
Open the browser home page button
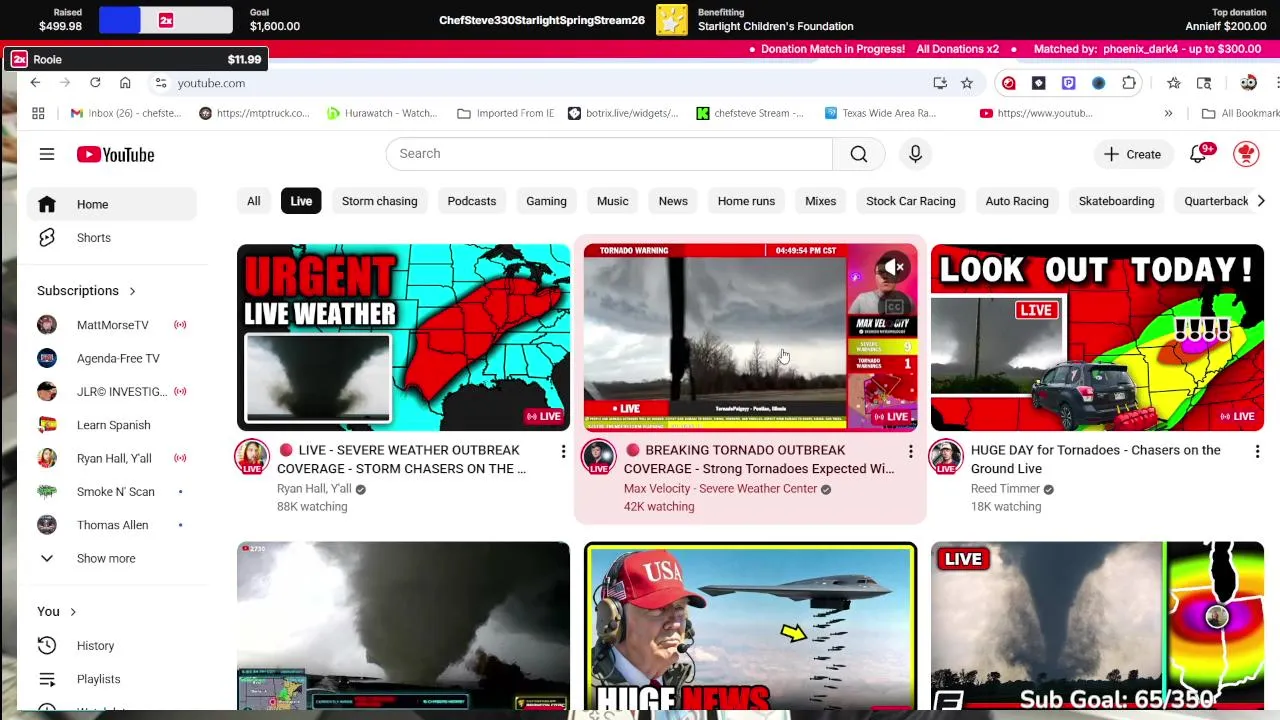coord(125,83)
